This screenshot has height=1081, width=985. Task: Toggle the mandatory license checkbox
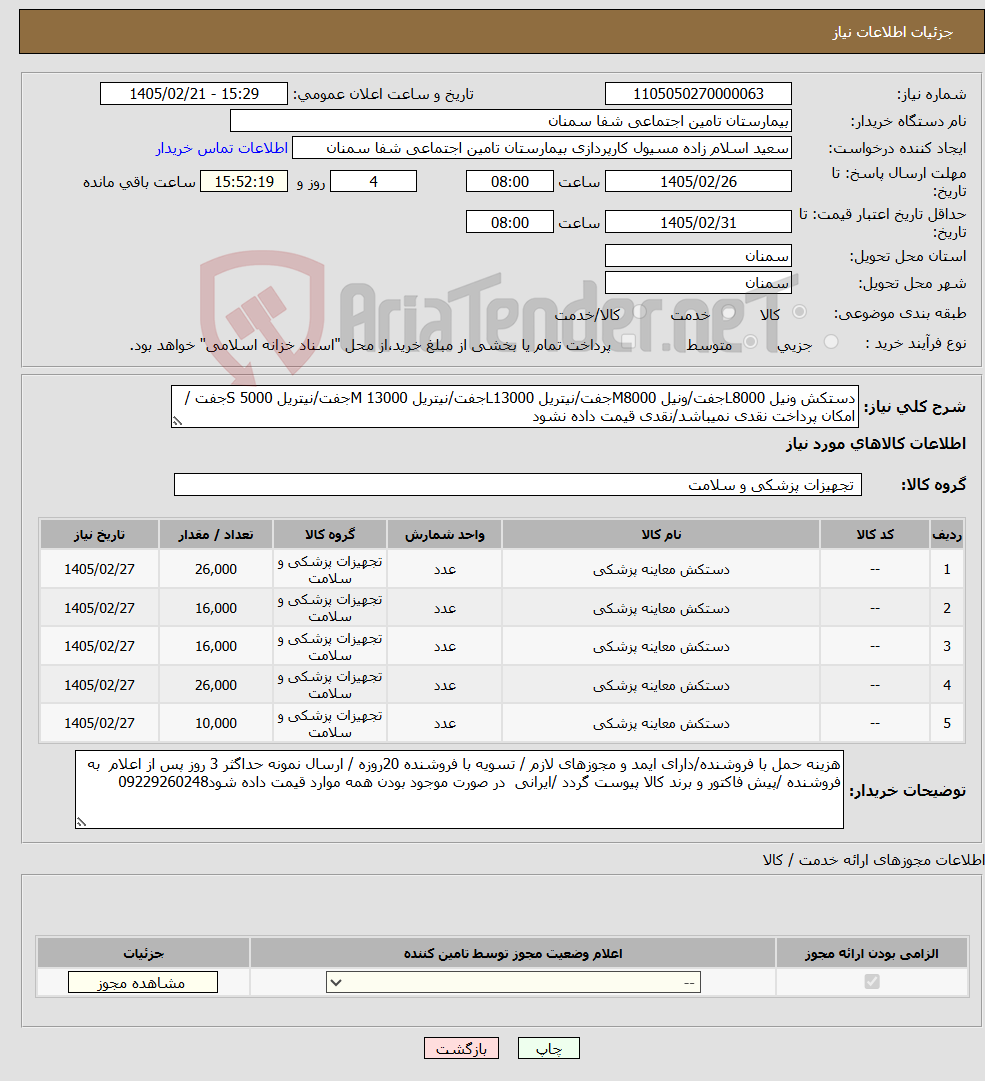pos(872,982)
